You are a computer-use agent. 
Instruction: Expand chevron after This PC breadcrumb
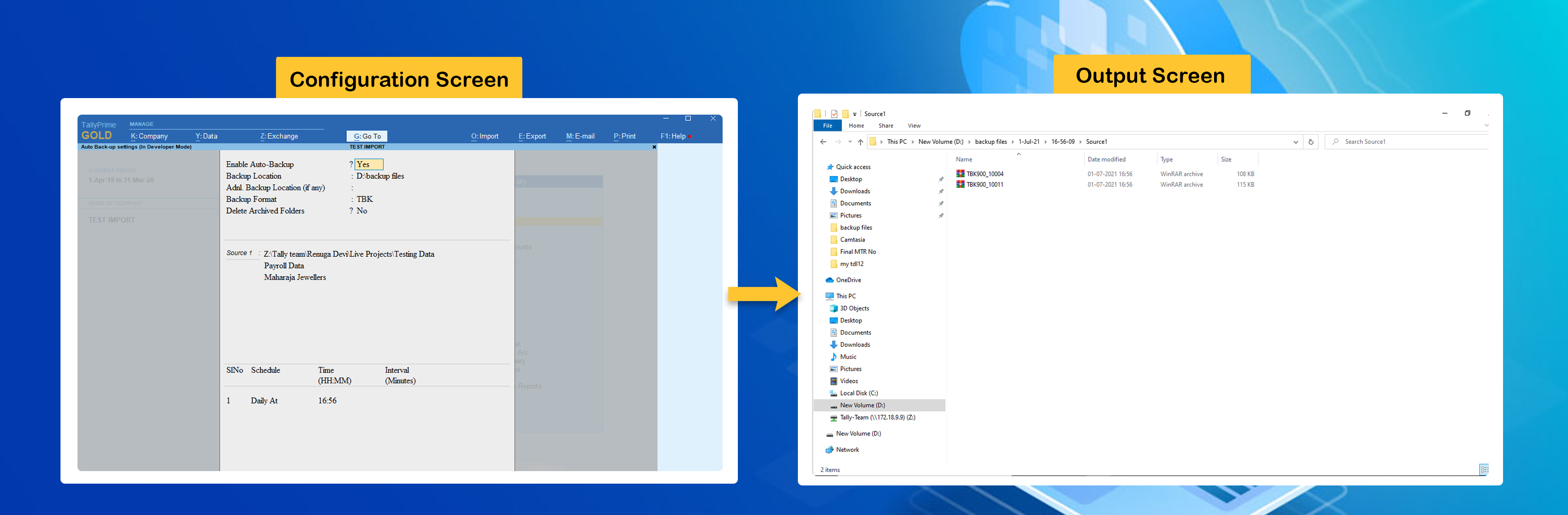click(913, 142)
